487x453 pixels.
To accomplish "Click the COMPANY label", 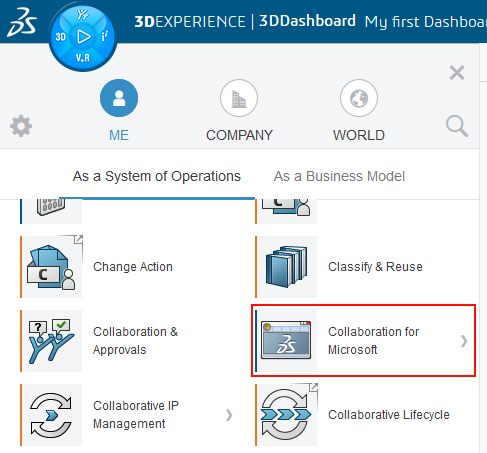I will pyautogui.click(x=239, y=135).
